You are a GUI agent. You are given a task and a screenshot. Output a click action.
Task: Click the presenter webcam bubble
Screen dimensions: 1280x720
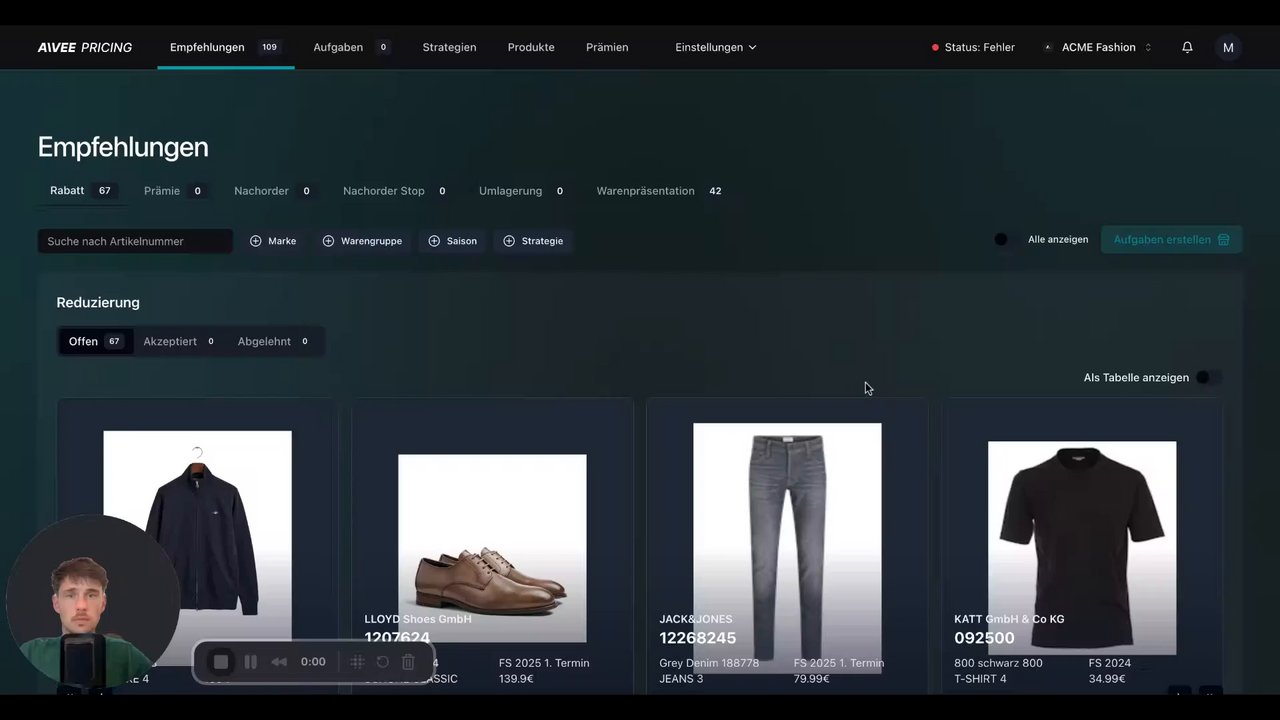93,602
